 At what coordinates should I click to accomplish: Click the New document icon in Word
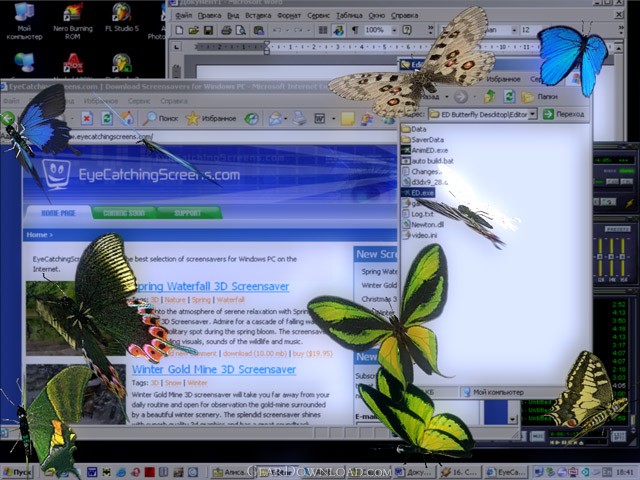pos(179,30)
